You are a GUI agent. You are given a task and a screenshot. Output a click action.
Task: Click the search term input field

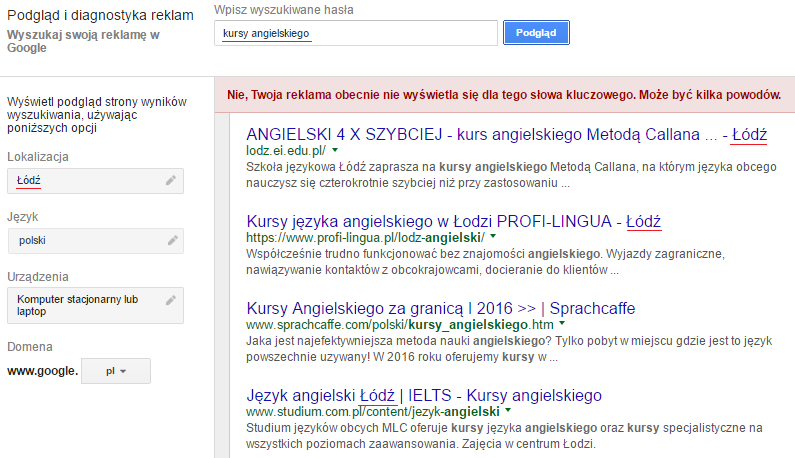356,33
